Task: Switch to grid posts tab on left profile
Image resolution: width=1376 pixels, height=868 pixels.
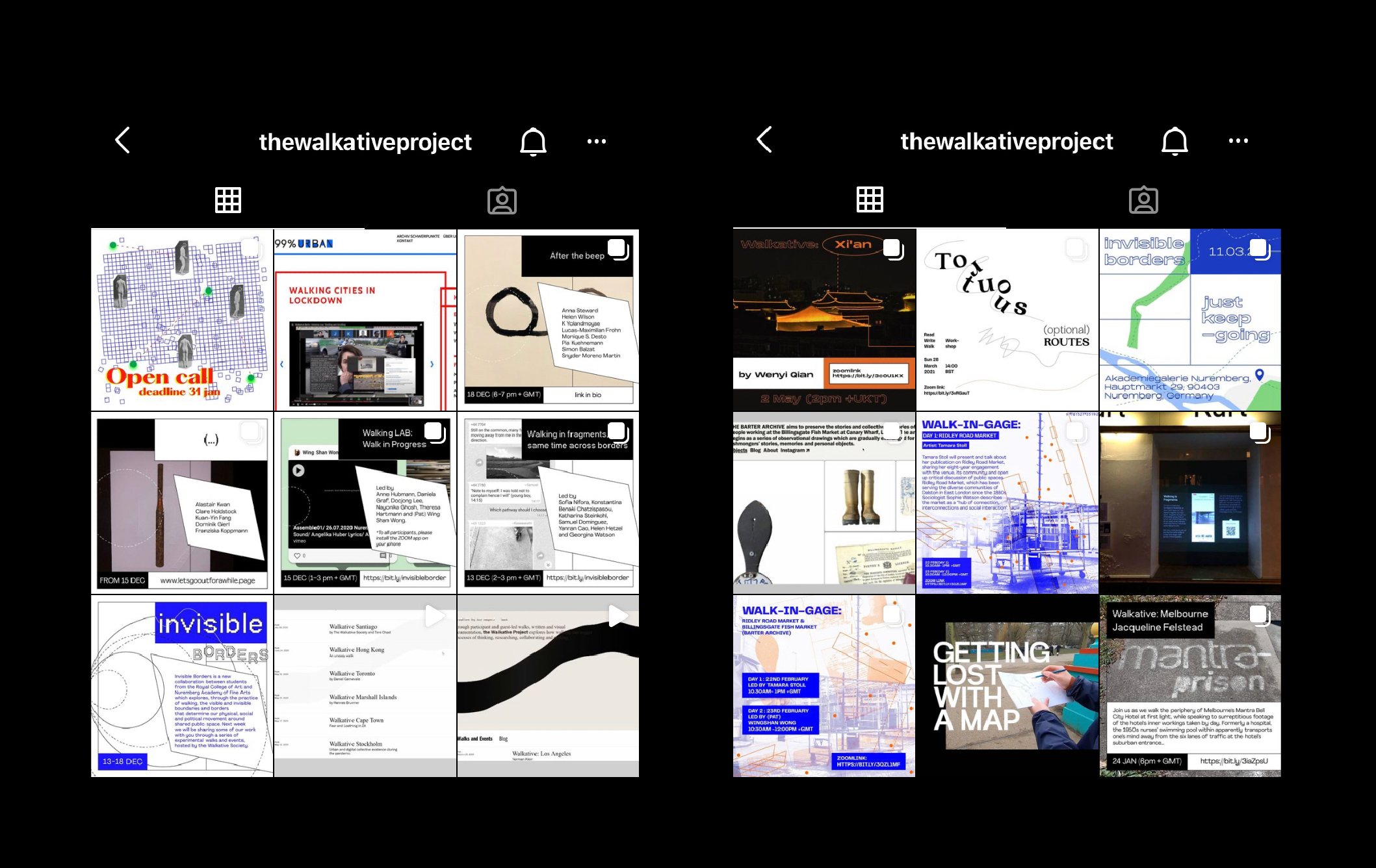Action: [228, 200]
